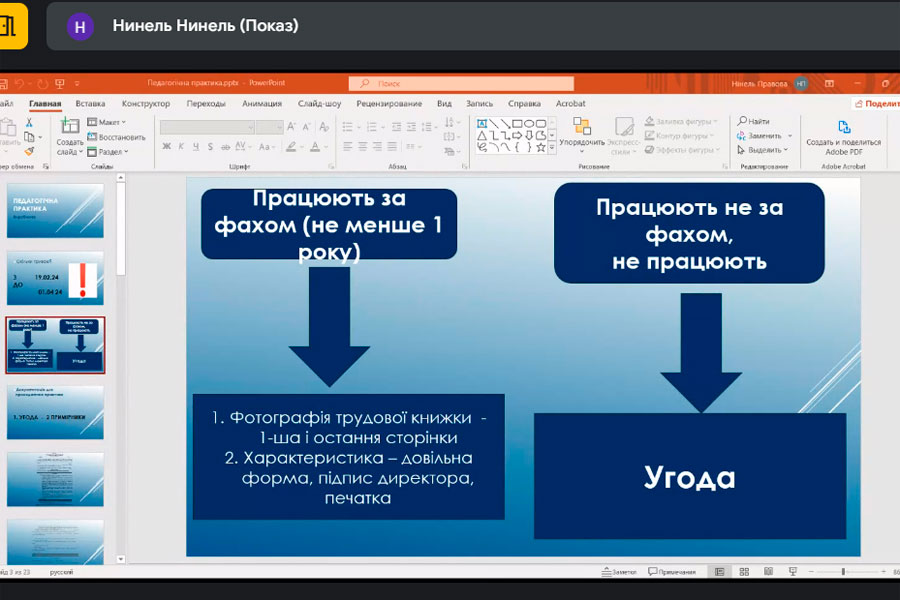Click Создать и поделиться Adobe PDF
This screenshot has height=600, width=900.
[843, 136]
